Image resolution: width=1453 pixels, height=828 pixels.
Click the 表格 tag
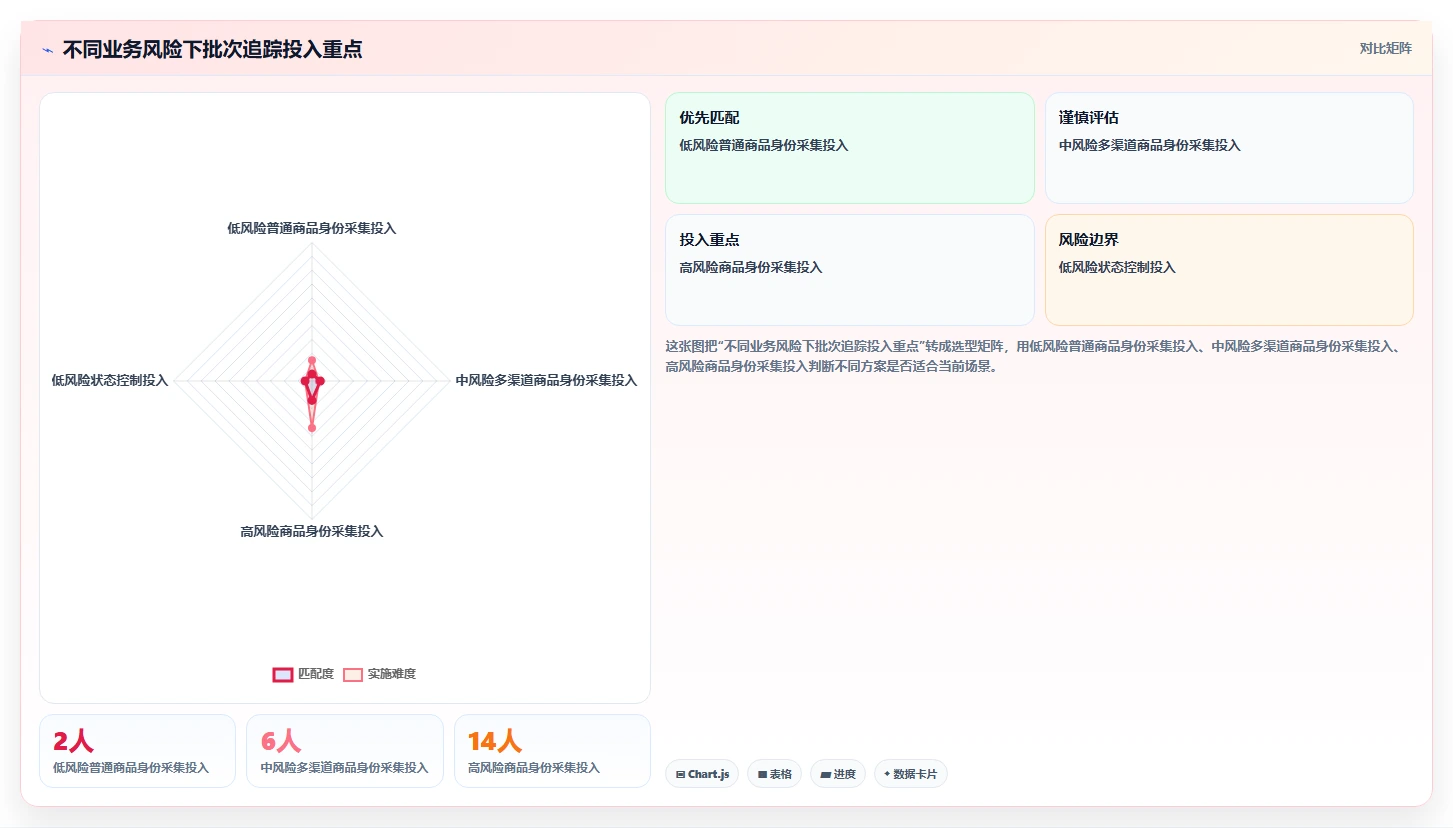point(774,774)
